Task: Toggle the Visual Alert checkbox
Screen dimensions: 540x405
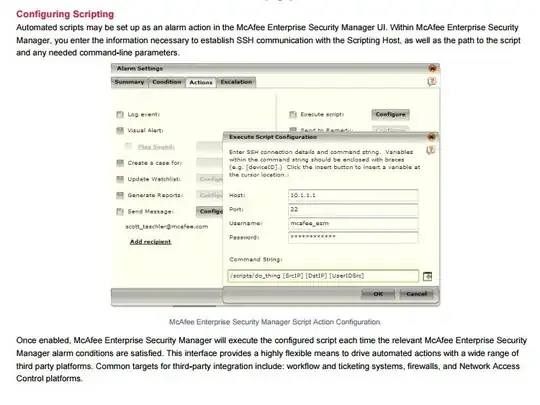Action: click(x=120, y=131)
